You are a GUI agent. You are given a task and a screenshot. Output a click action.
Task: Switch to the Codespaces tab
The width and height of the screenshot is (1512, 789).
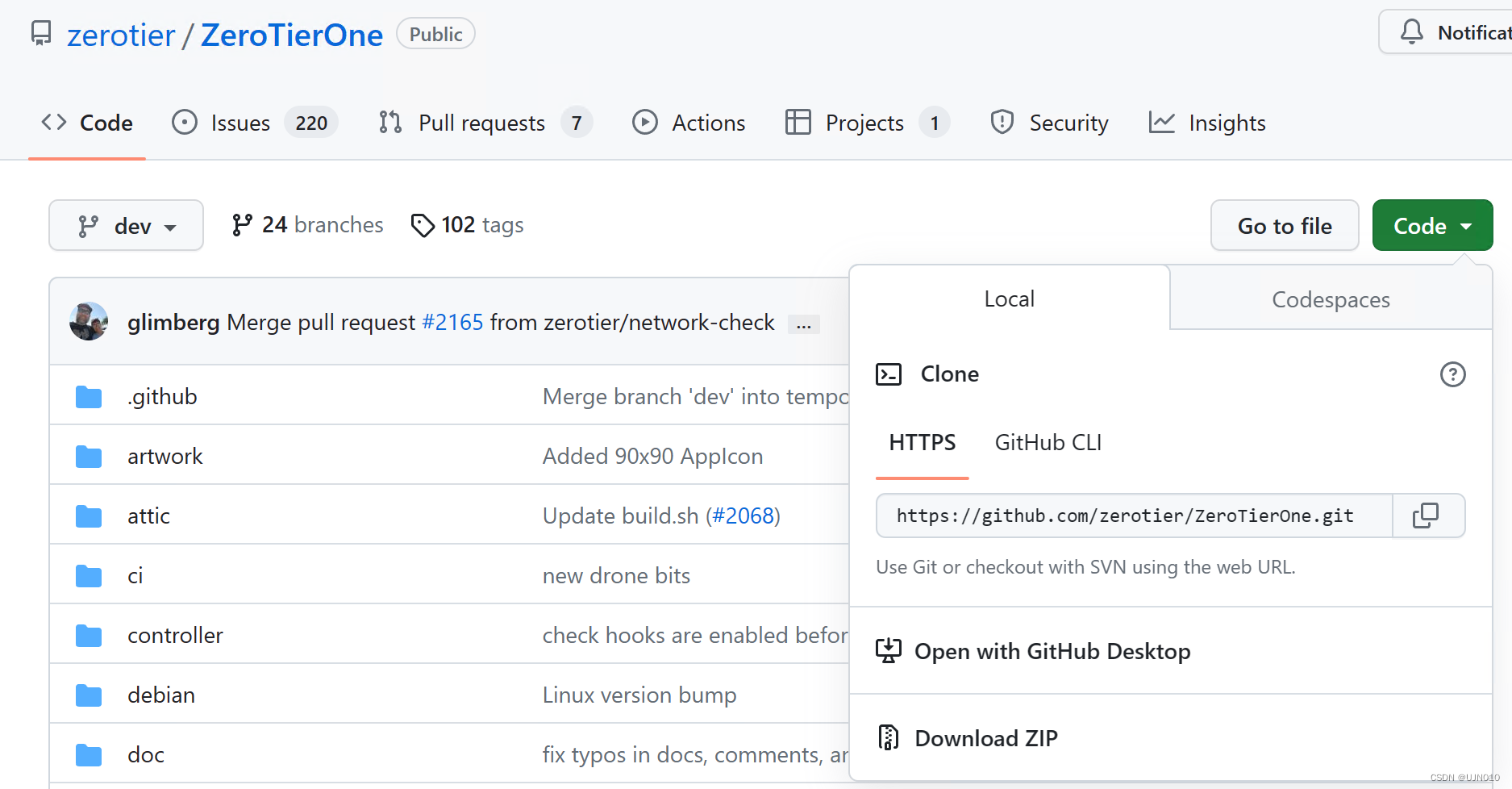[1331, 299]
